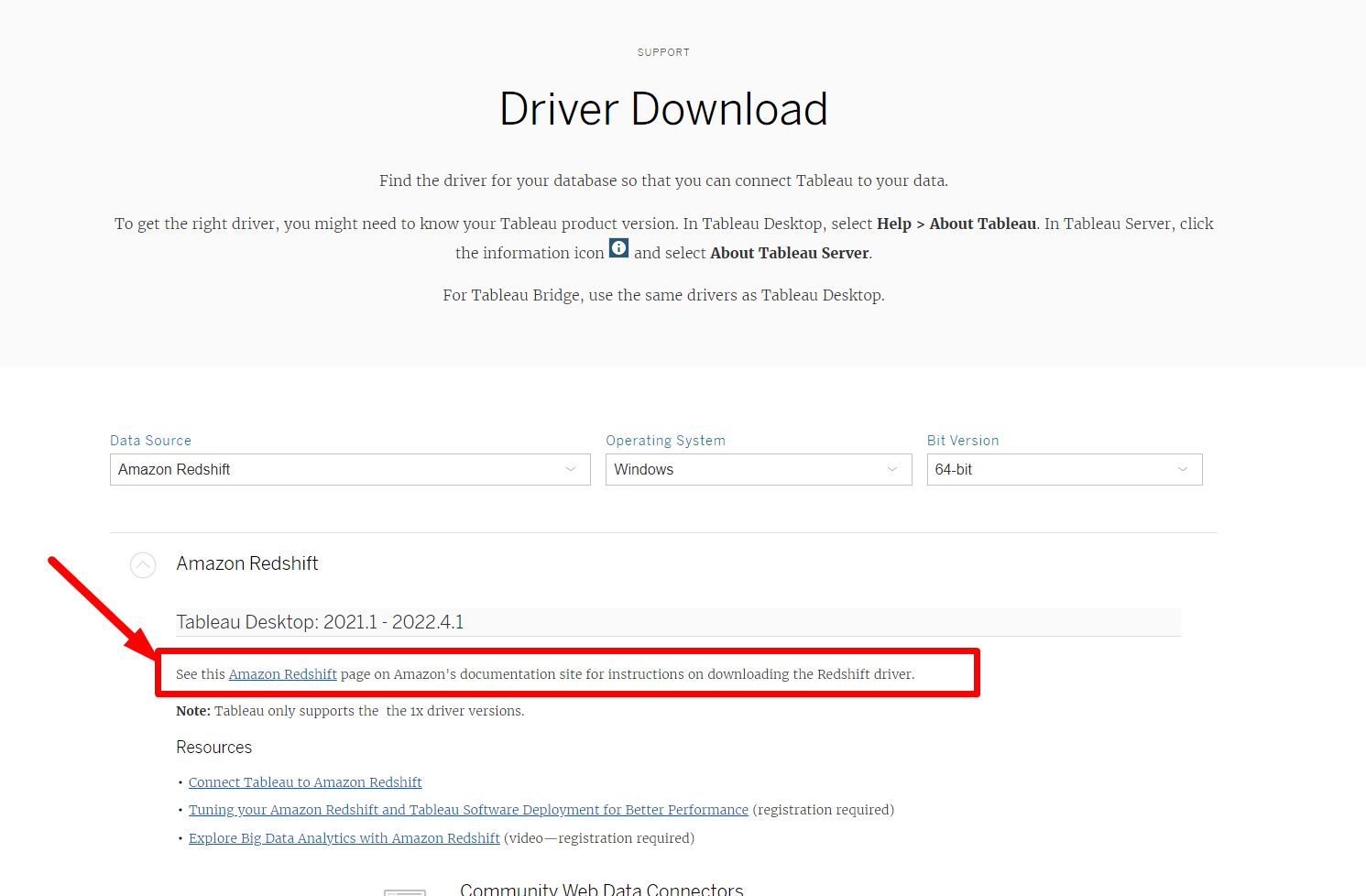Click the SUPPORT label above title
Image resolution: width=1366 pixels, height=896 pixels.
coord(663,52)
